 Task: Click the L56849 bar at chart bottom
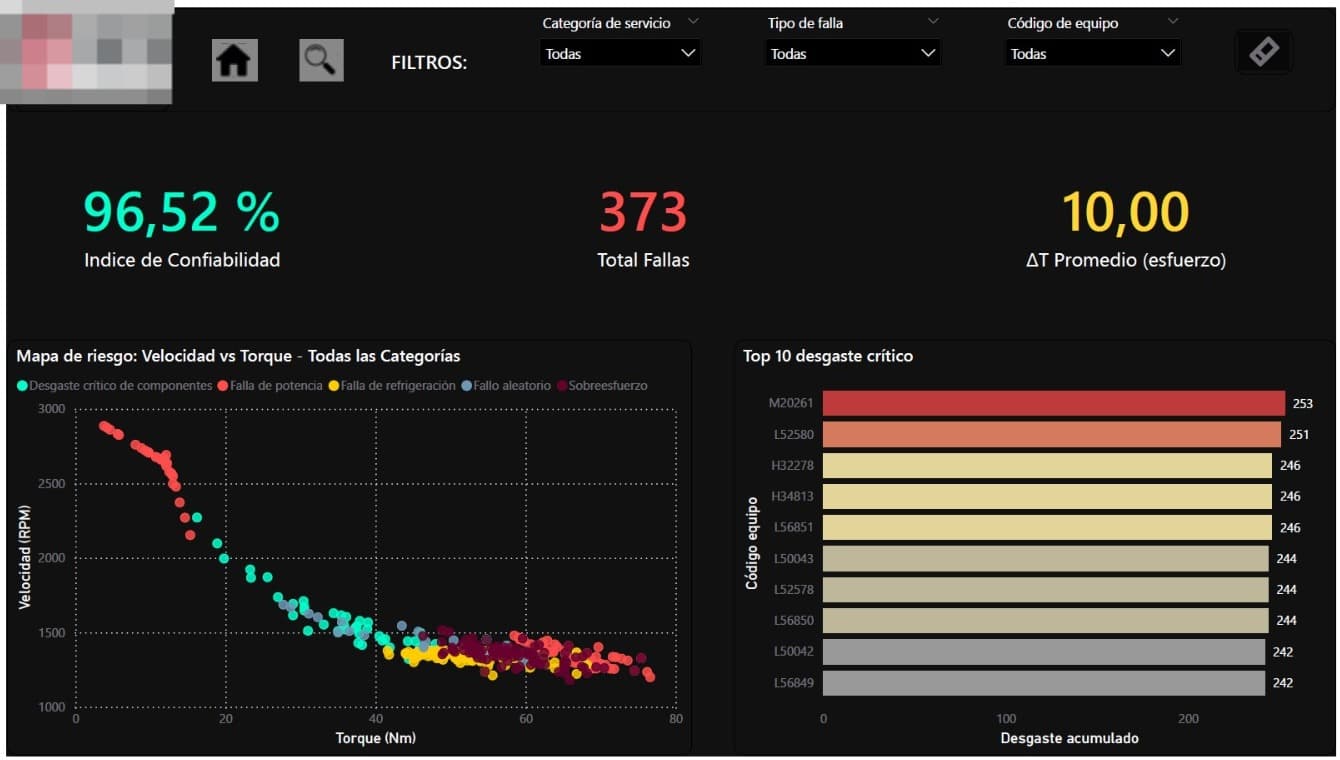click(1043, 683)
